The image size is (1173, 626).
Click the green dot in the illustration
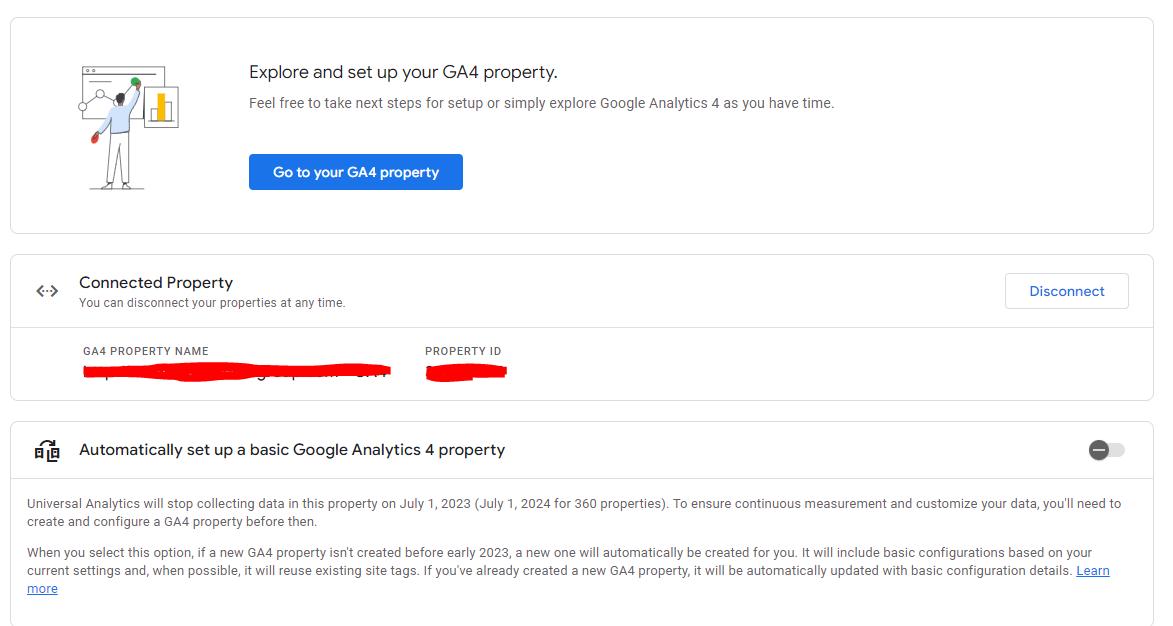click(135, 82)
